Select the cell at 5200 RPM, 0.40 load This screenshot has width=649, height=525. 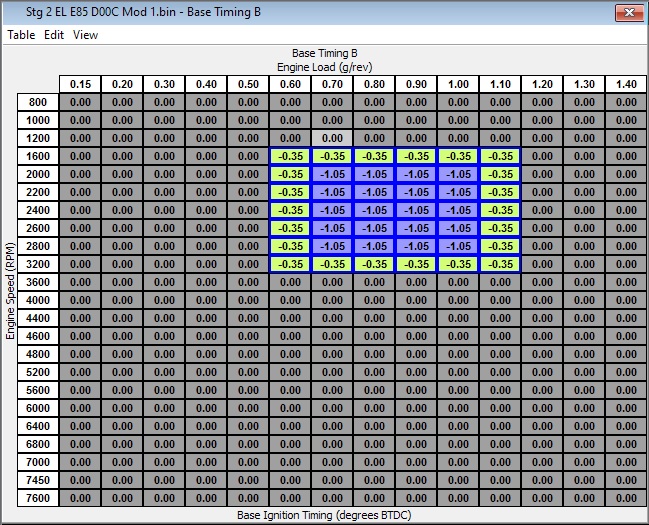206,372
